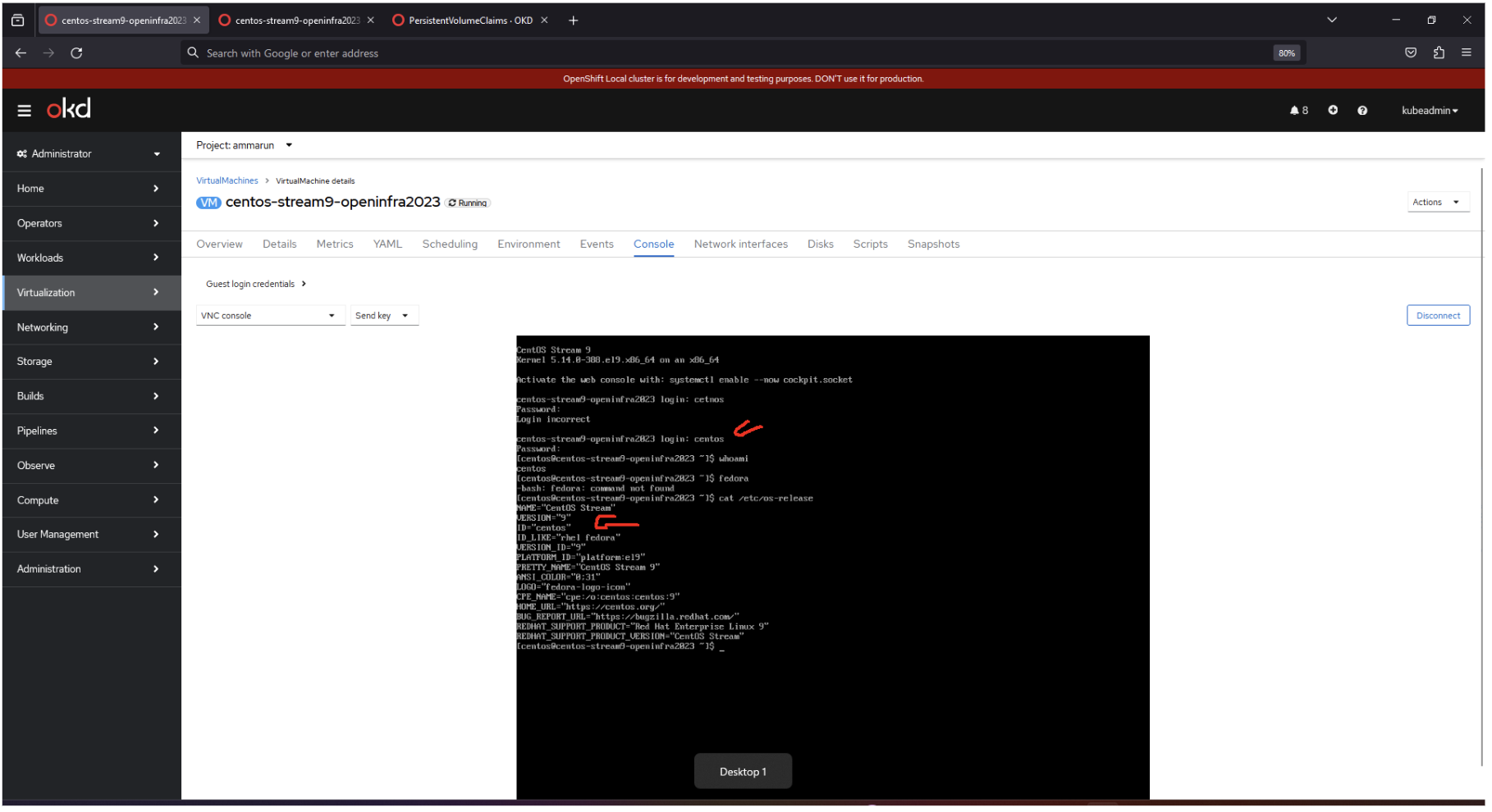Click the OKD logo
1492x812 pixels.
69,109
